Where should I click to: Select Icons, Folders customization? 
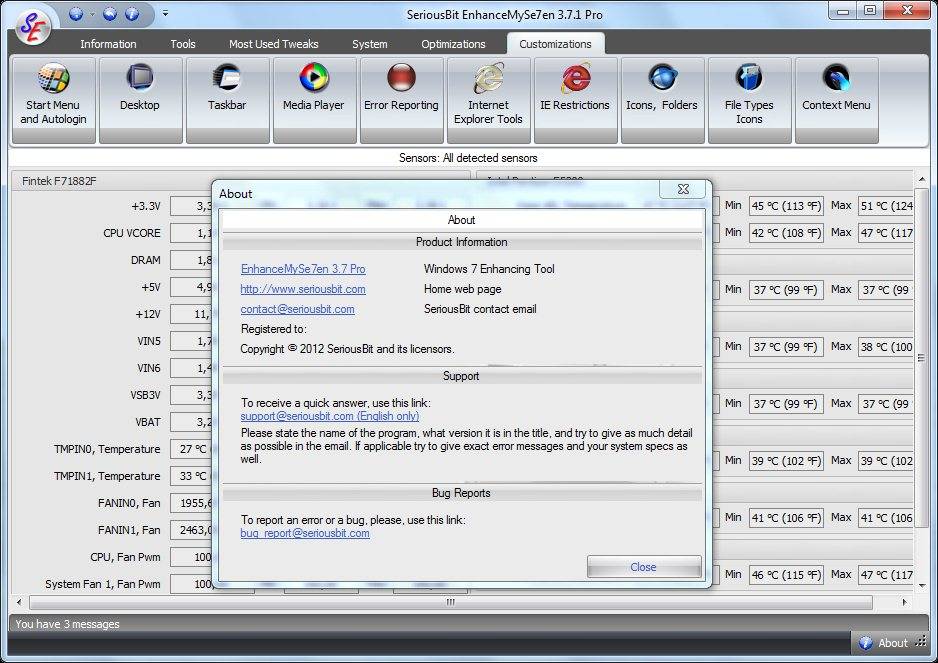point(662,100)
